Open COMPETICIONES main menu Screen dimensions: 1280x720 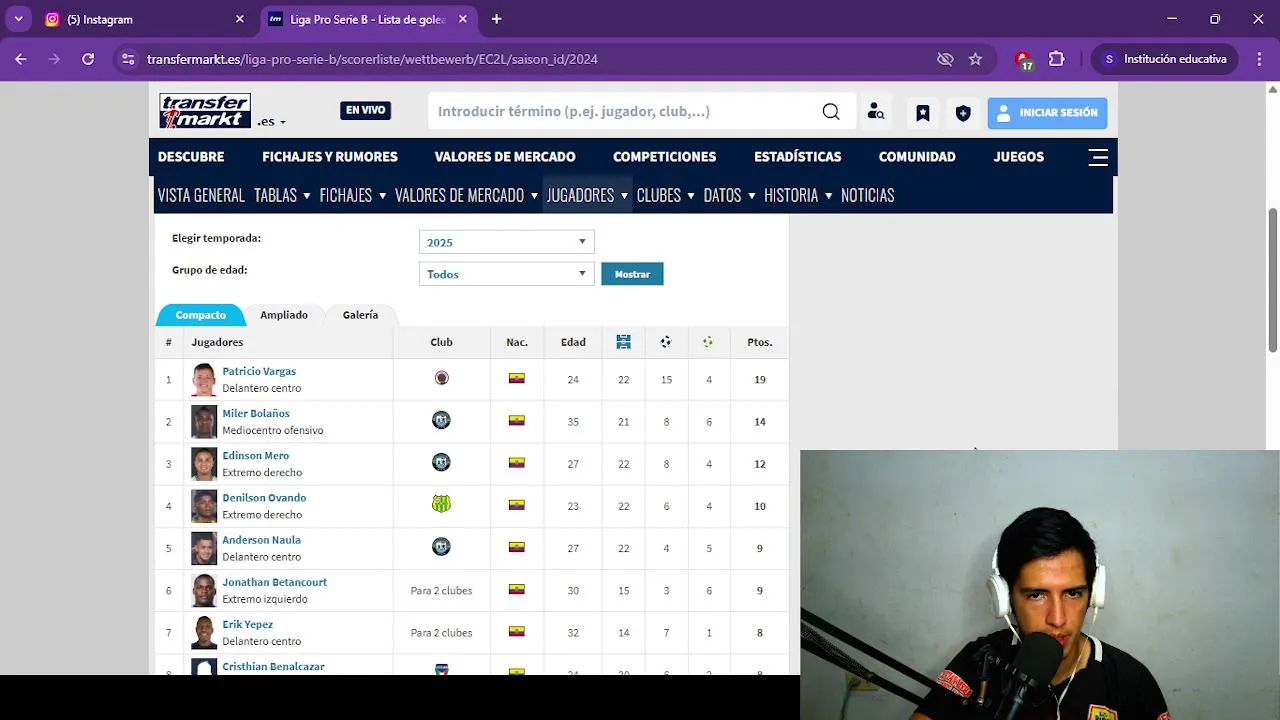664,157
